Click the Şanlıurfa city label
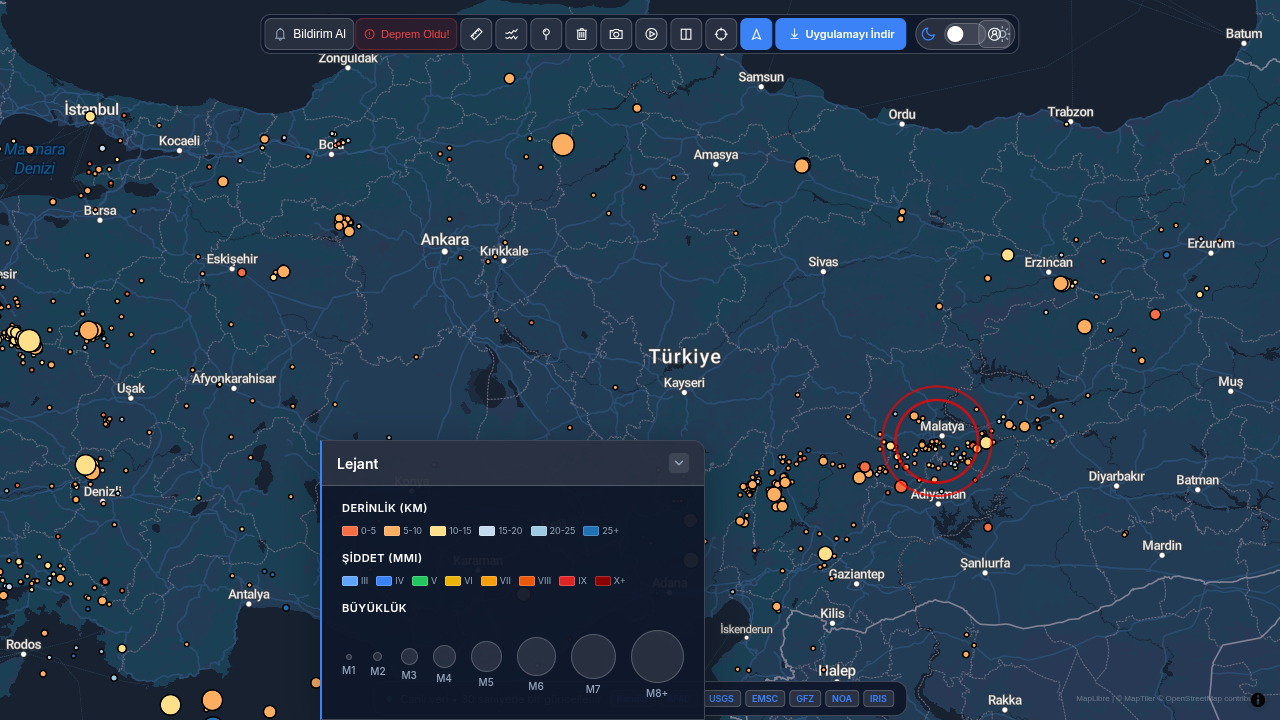 (985, 563)
